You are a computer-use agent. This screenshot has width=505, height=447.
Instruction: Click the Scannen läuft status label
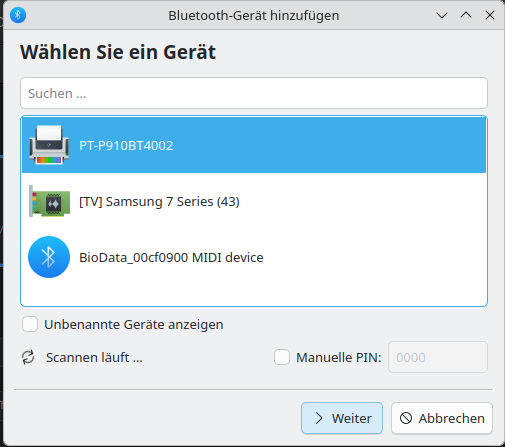[x=94, y=357]
